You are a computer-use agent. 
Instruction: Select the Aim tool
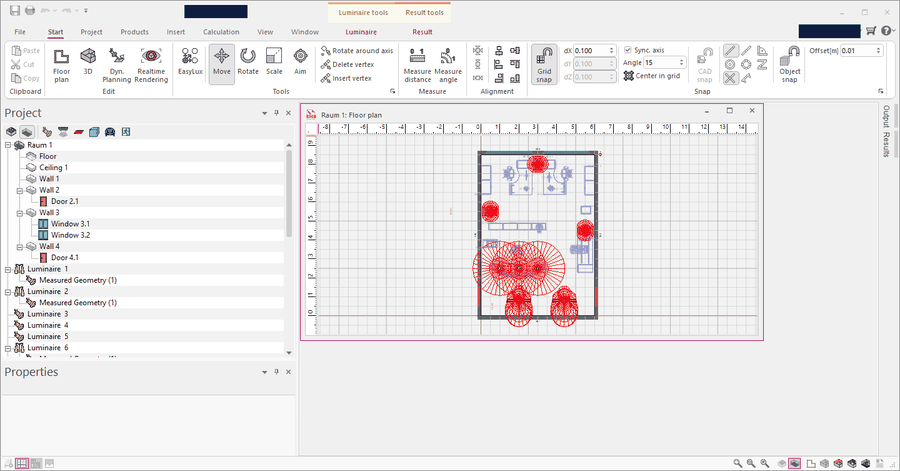(x=300, y=61)
